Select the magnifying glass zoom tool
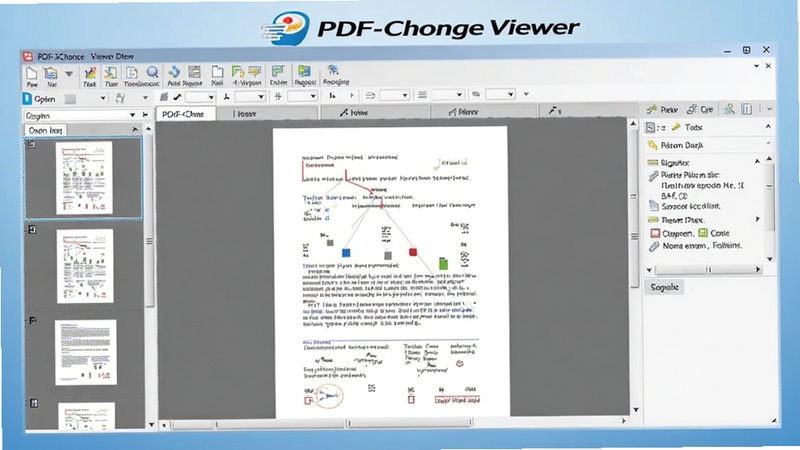This screenshot has height=450, width=800. [152, 72]
